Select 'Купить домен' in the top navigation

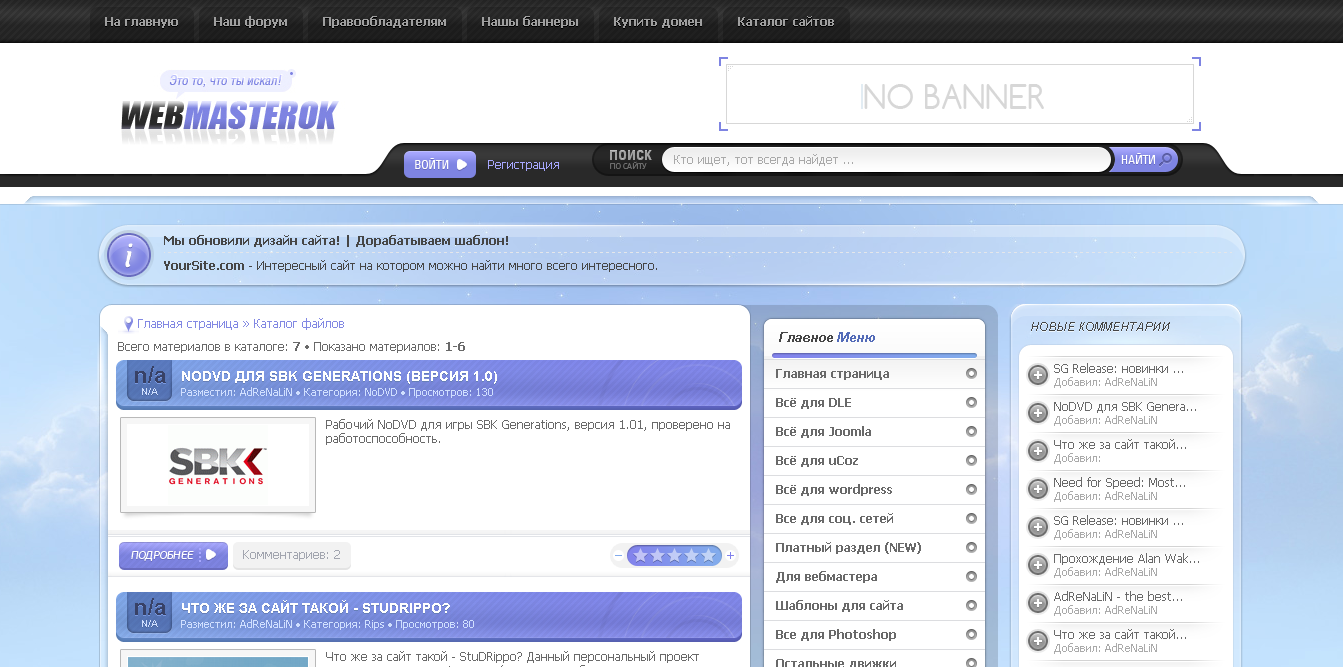point(658,21)
